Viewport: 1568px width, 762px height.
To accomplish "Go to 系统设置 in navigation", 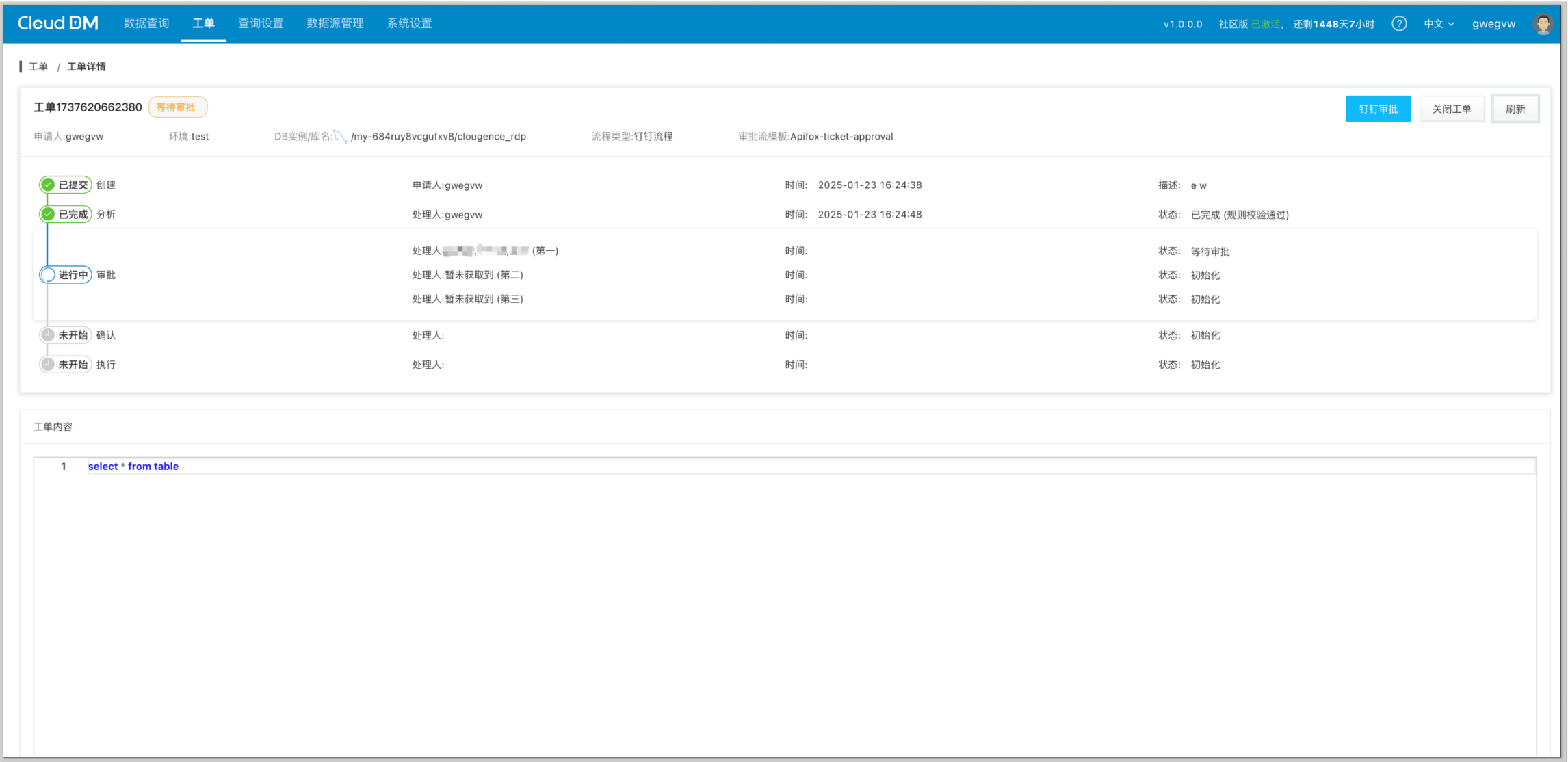I will pyautogui.click(x=409, y=23).
